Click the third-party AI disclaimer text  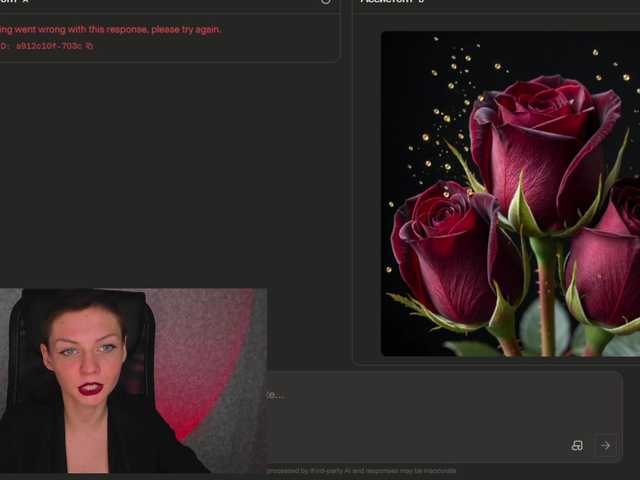tap(360, 470)
